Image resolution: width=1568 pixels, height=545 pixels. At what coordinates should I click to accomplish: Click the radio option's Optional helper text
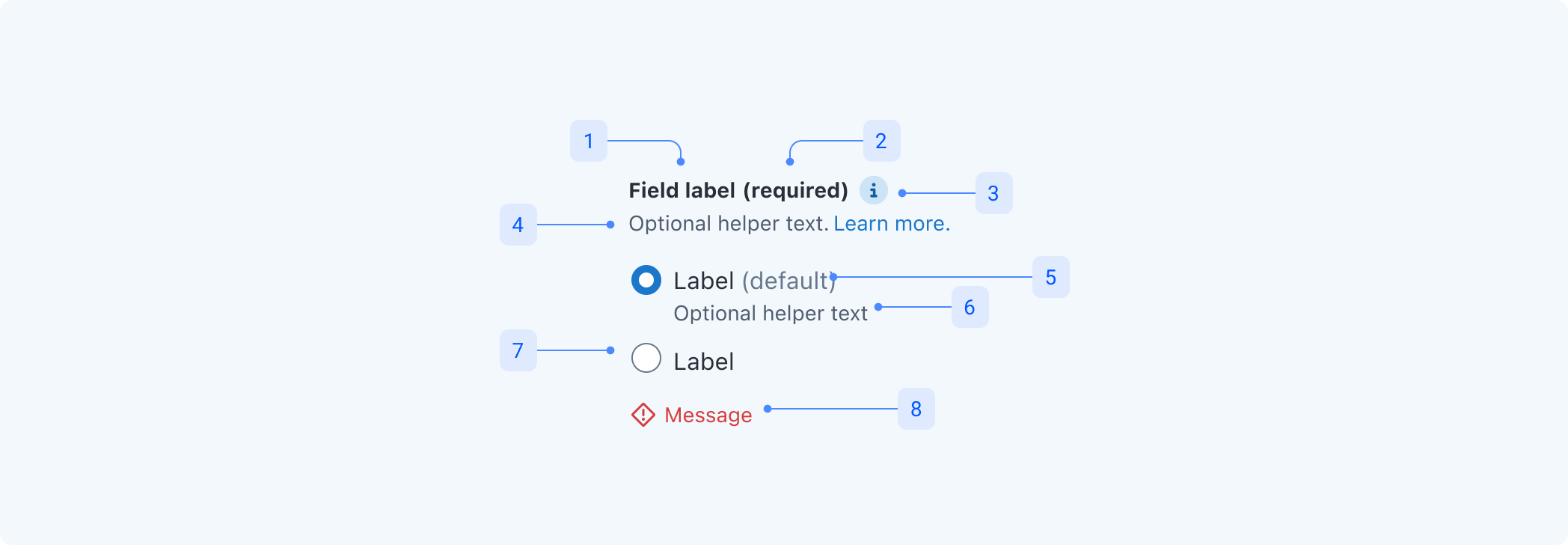click(771, 313)
